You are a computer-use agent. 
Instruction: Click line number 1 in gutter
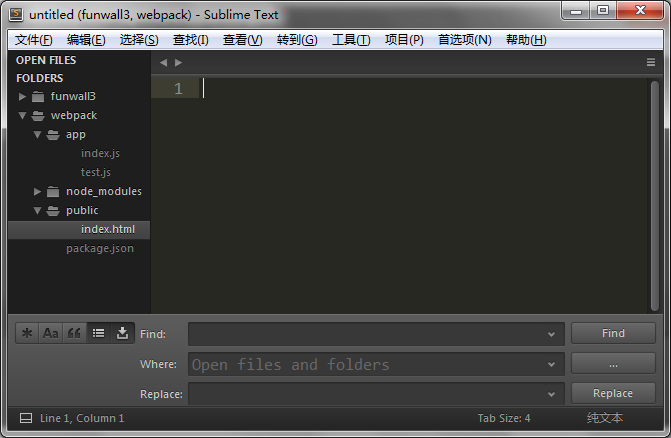[178, 89]
